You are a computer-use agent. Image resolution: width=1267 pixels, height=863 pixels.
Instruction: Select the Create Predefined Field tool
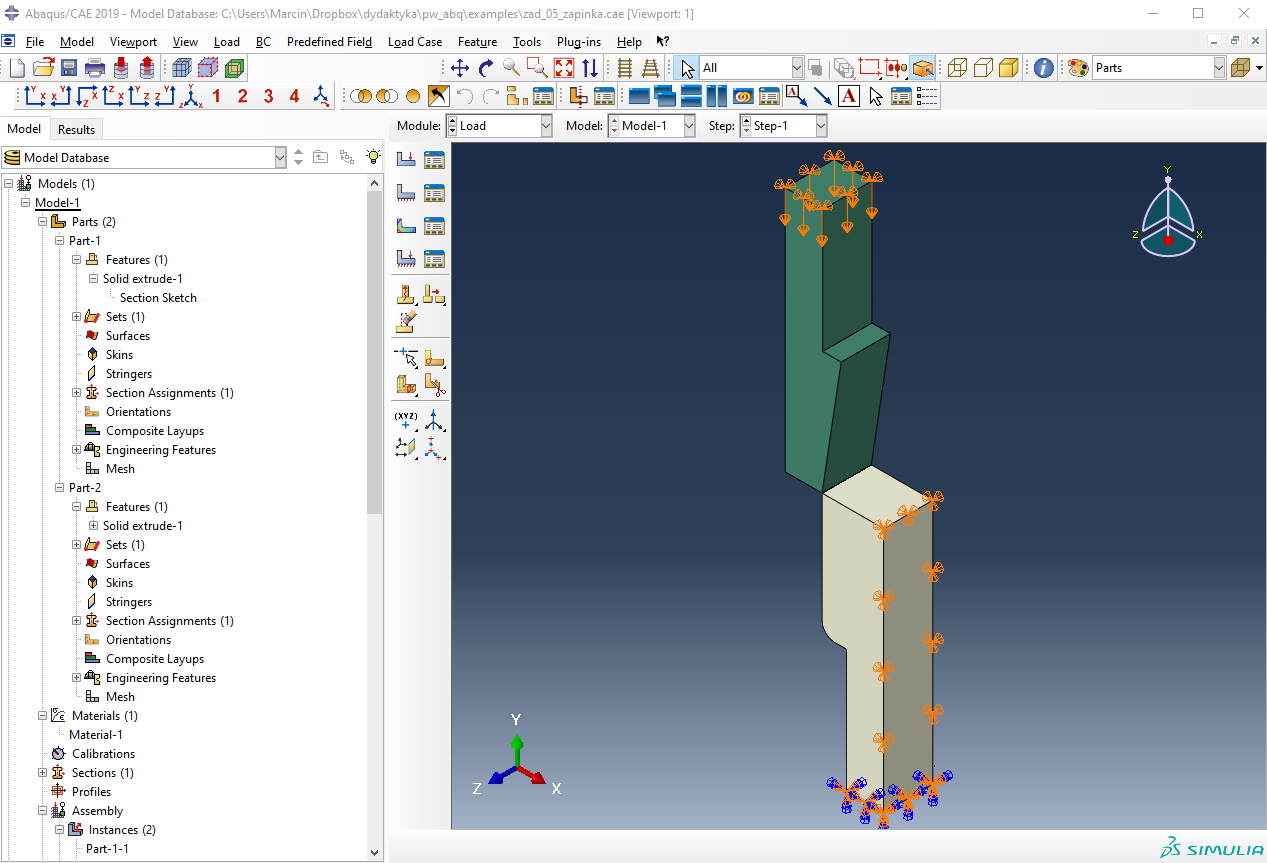click(406, 226)
